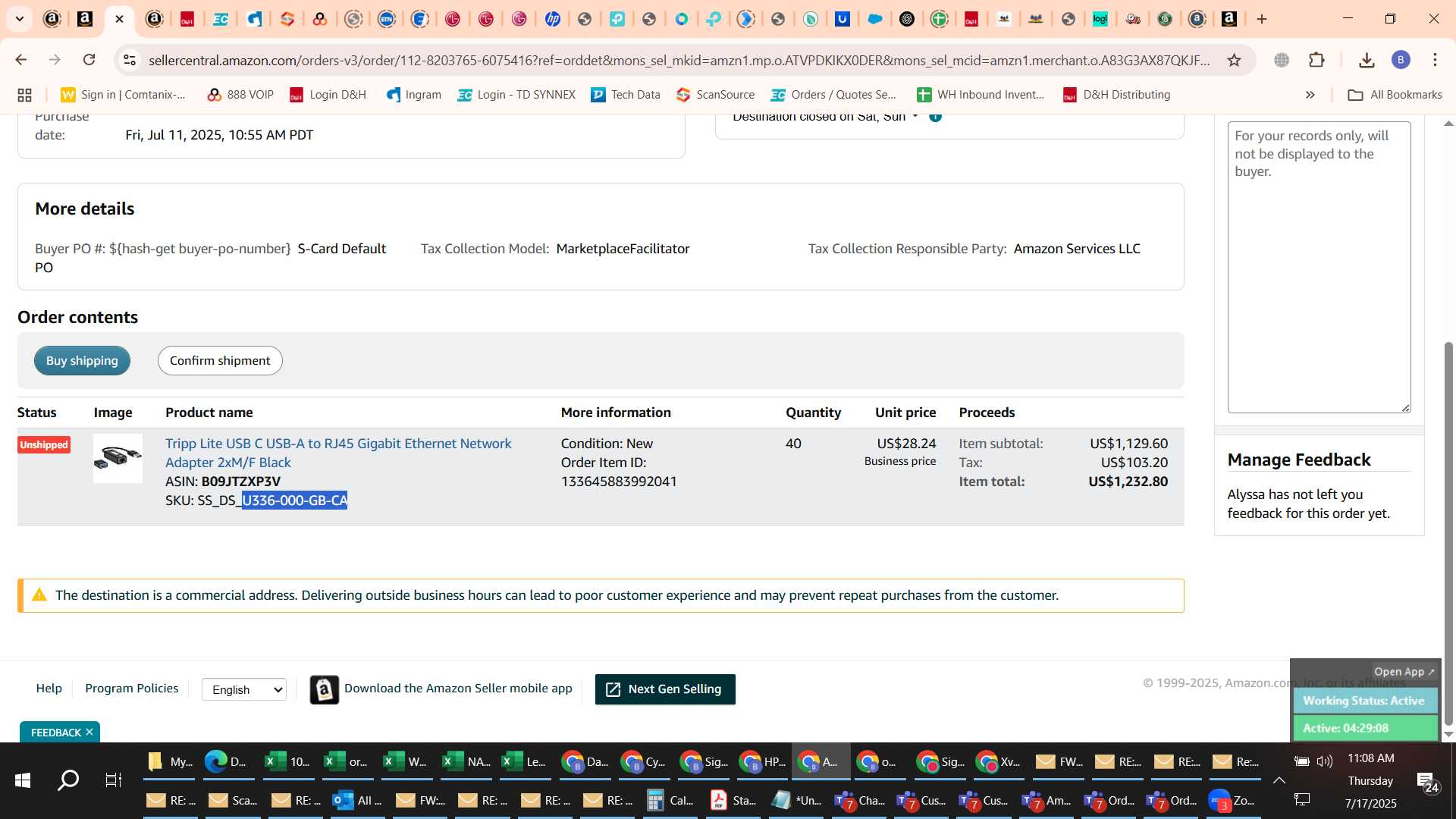Click the address bar URL
The width and height of the screenshot is (1456, 819).
[679, 60]
